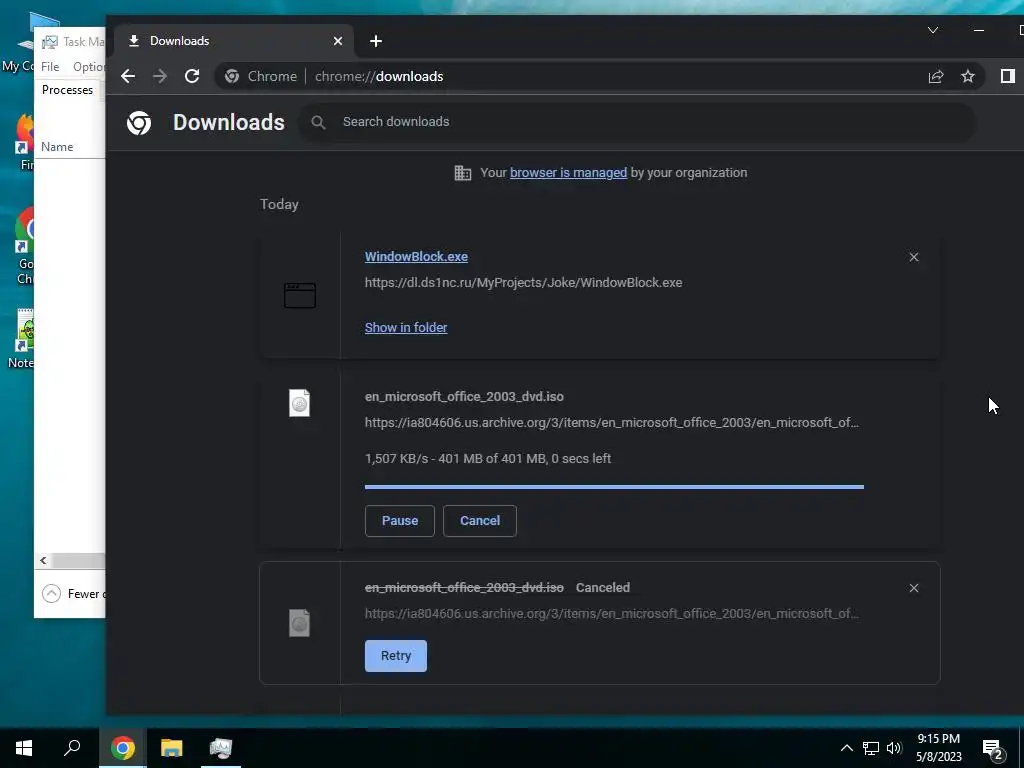Click the network tray icon
Viewport: 1024px width, 768px height.
tap(871, 748)
